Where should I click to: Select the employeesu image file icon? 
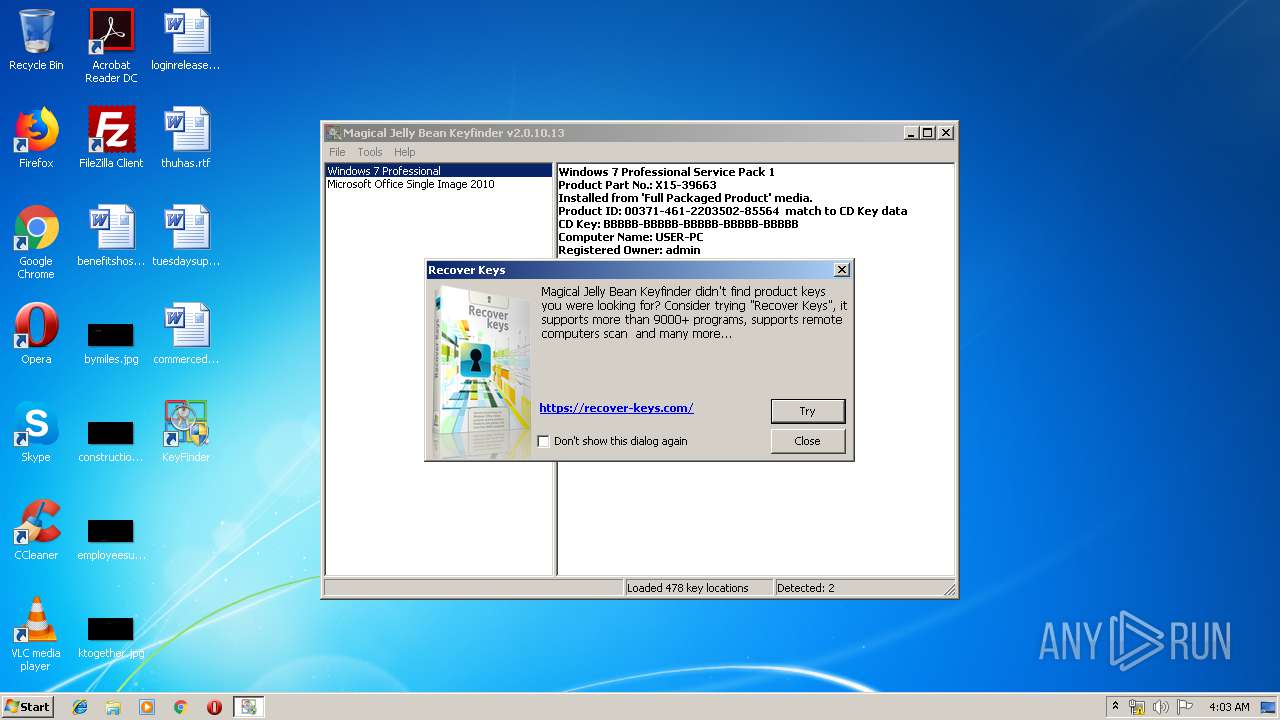click(111, 539)
